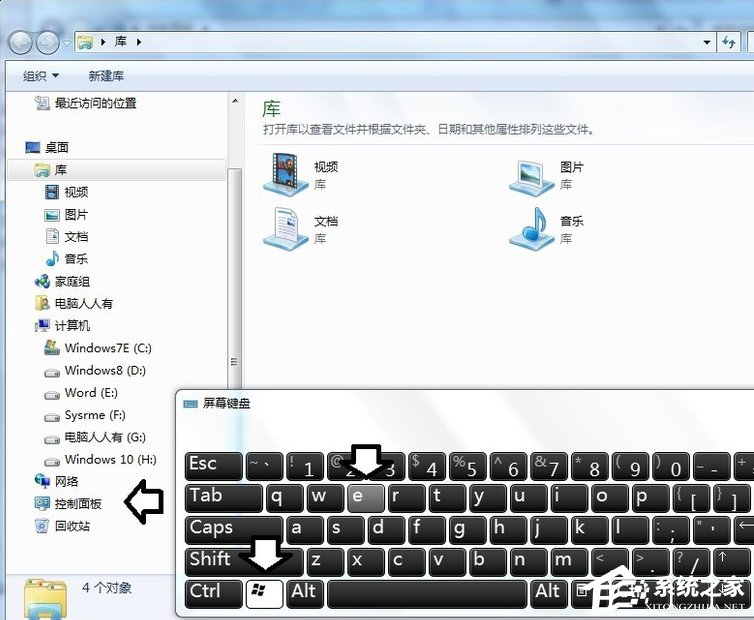
Task: Toggle Caps key on the screen keyboard
Action: click(x=234, y=530)
